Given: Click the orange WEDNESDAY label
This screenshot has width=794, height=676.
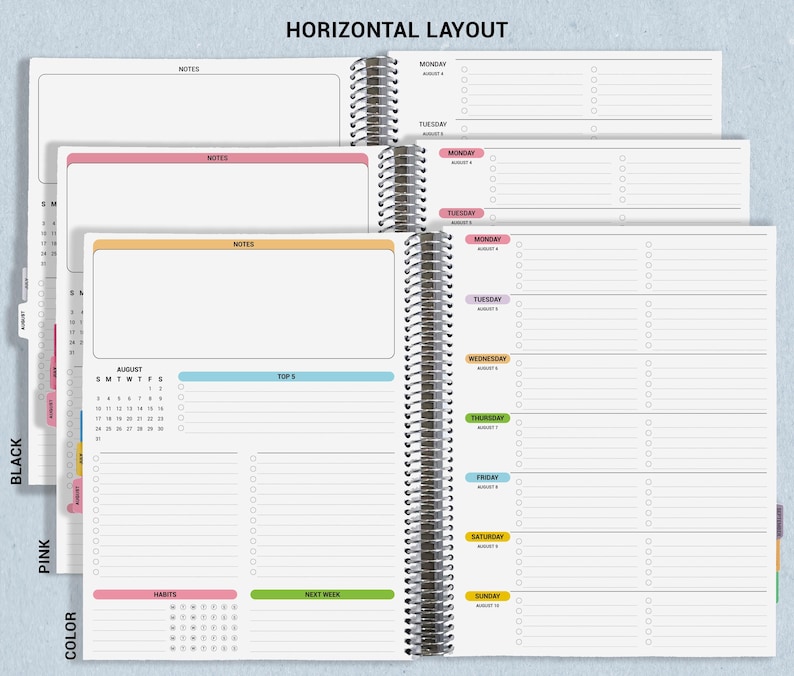Looking at the screenshot, I should pos(488,359).
